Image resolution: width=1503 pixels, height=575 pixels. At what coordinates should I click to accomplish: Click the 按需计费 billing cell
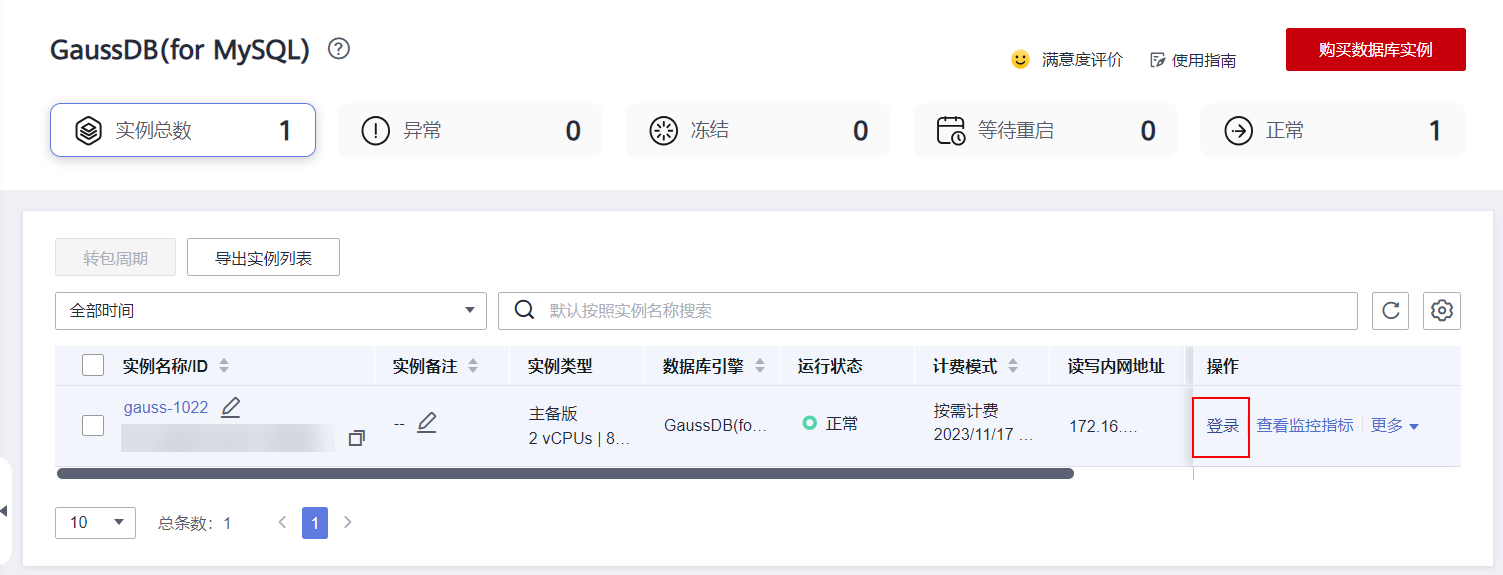pos(982,423)
